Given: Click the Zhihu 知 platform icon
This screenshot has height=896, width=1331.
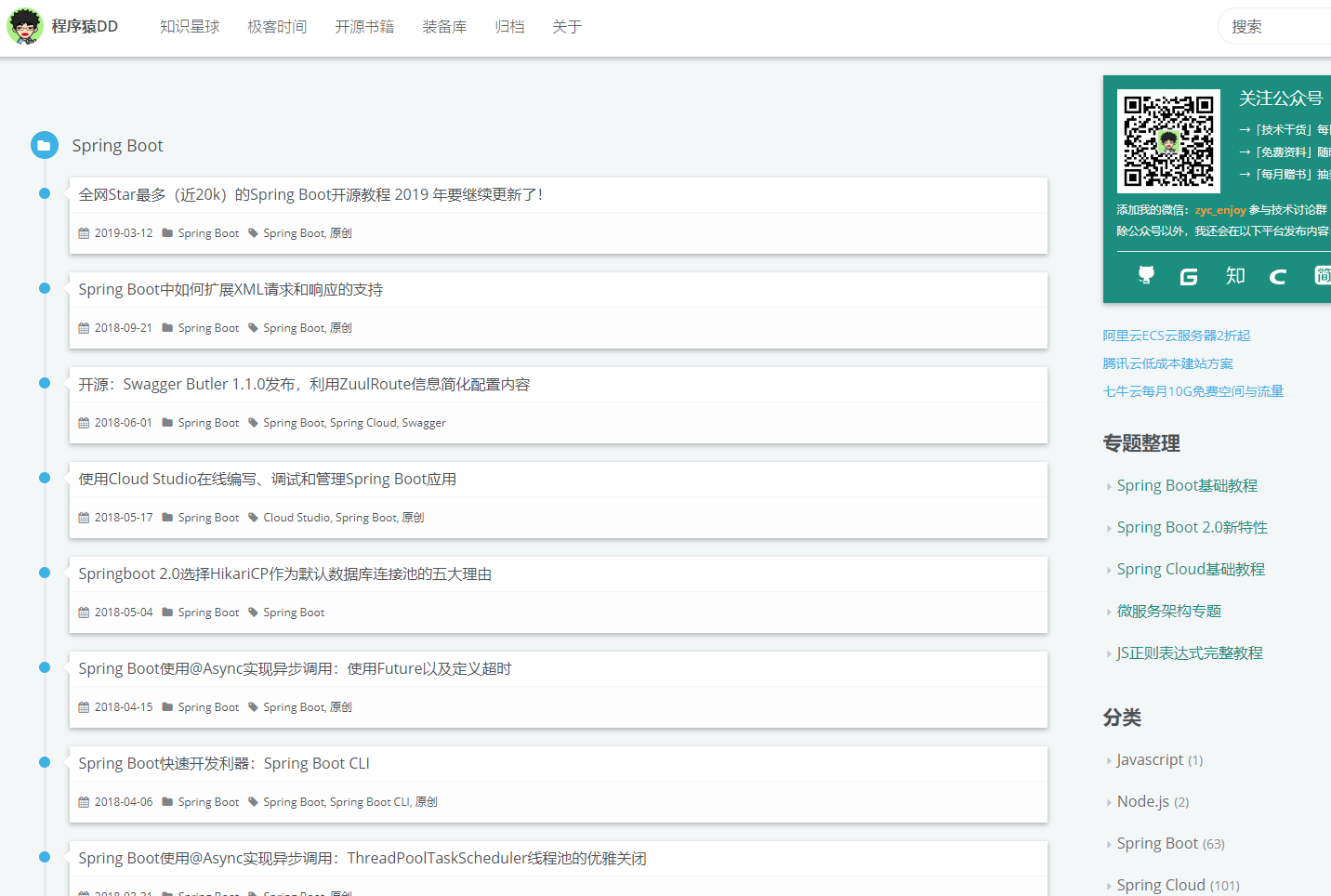Looking at the screenshot, I should point(1234,275).
